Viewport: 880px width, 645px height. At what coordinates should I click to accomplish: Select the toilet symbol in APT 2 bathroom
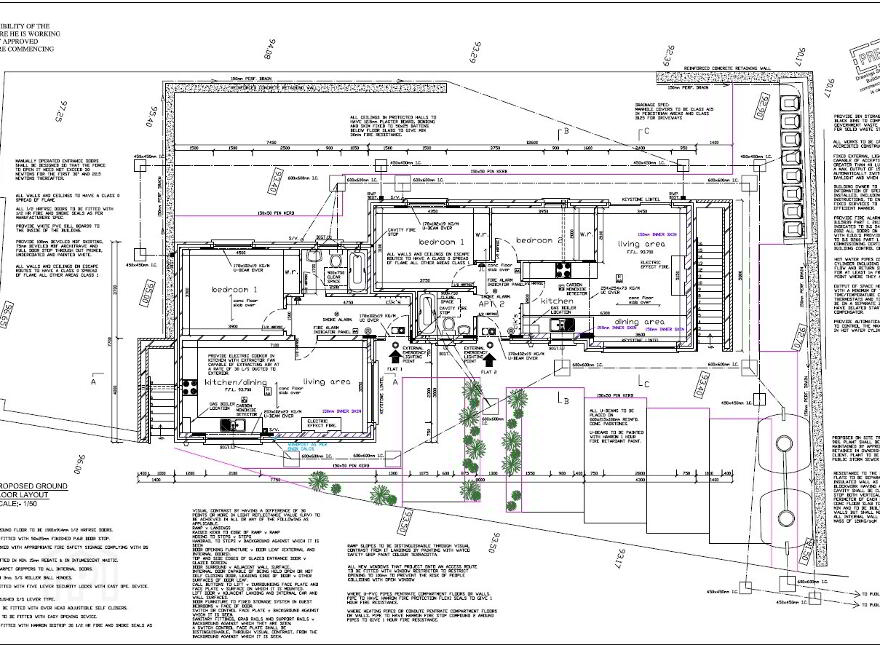point(447,324)
